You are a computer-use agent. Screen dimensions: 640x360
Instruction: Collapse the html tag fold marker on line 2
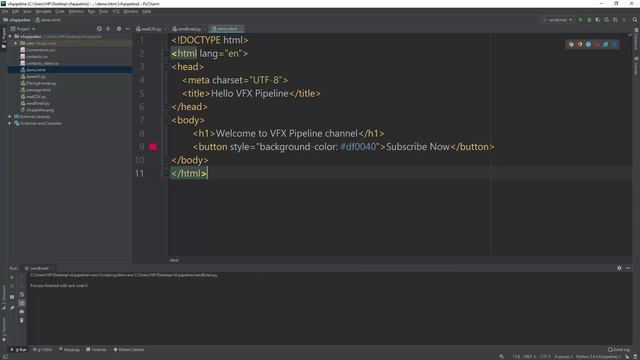coord(167,53)
